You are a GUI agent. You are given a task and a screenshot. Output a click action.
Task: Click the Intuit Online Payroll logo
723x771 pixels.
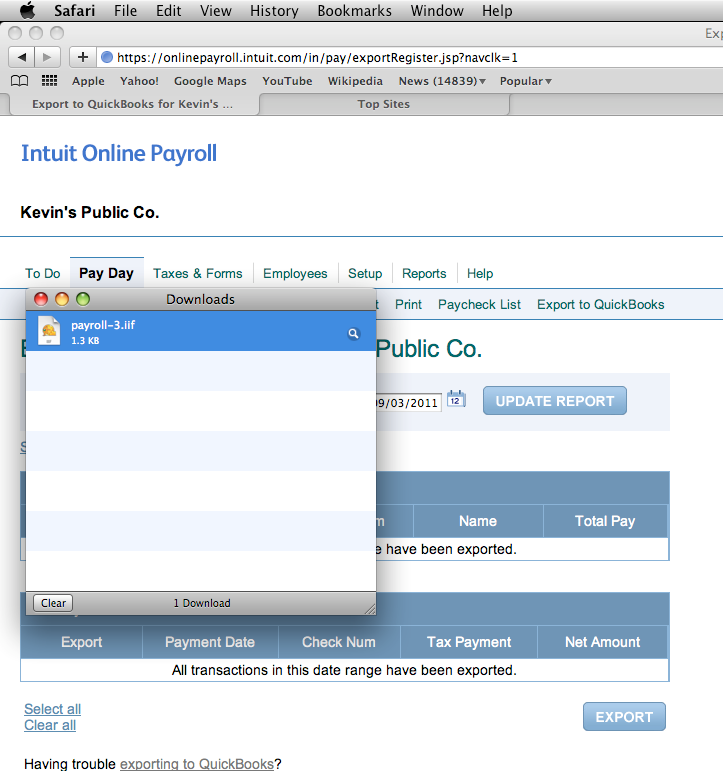[119, 153]
